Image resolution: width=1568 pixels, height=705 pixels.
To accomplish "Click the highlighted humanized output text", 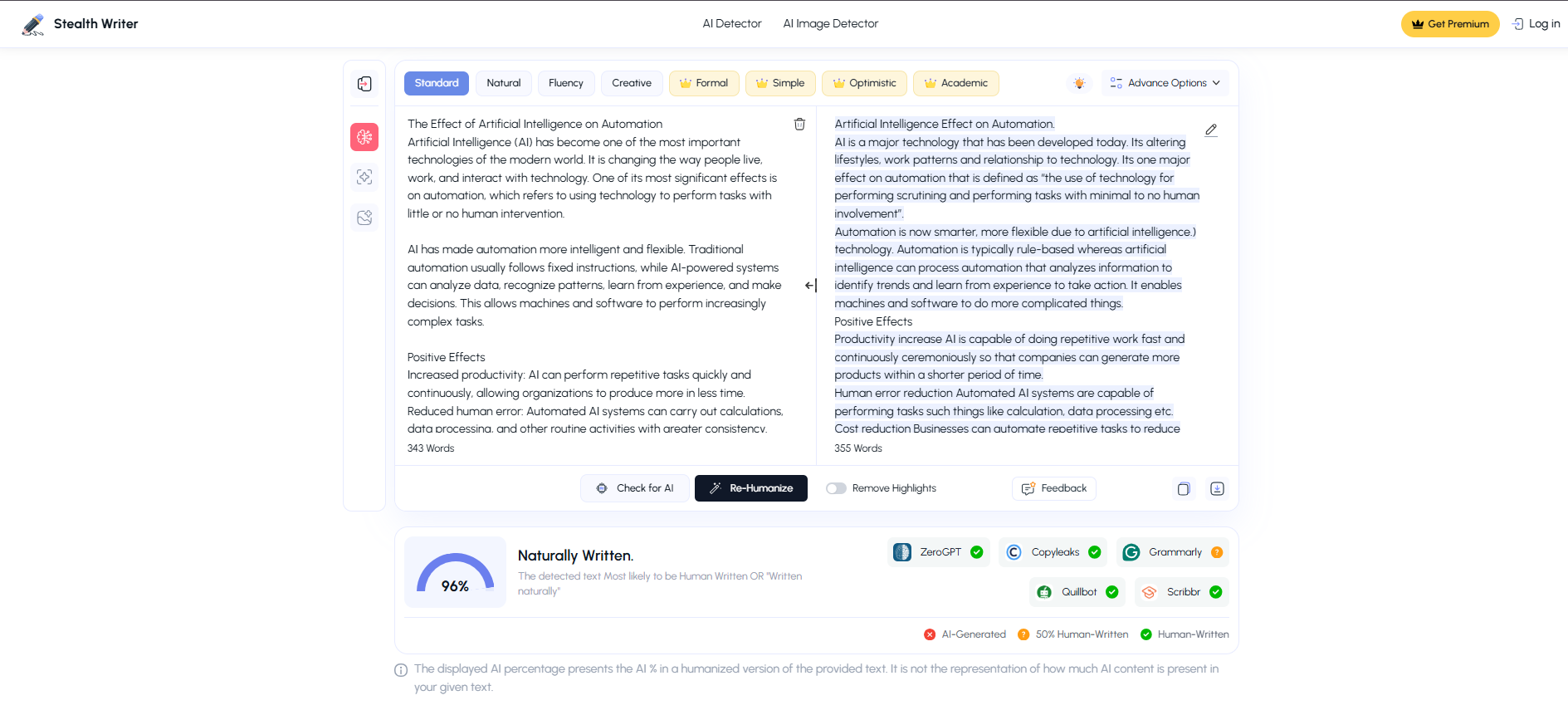I will click(1017, 276).
